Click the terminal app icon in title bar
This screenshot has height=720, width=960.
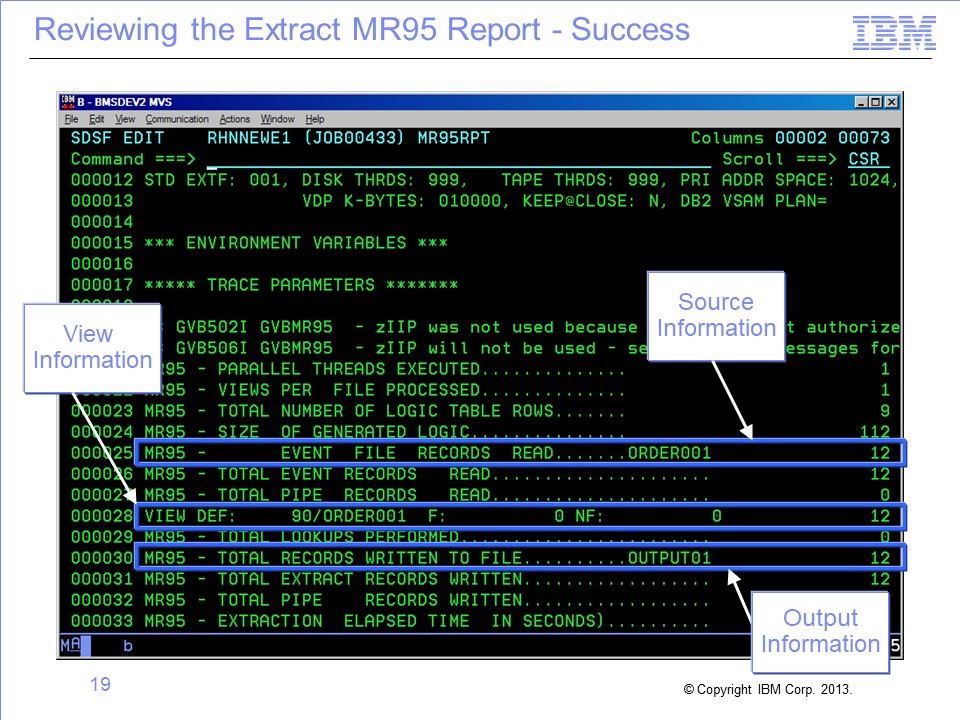click(x=68, y=102)
